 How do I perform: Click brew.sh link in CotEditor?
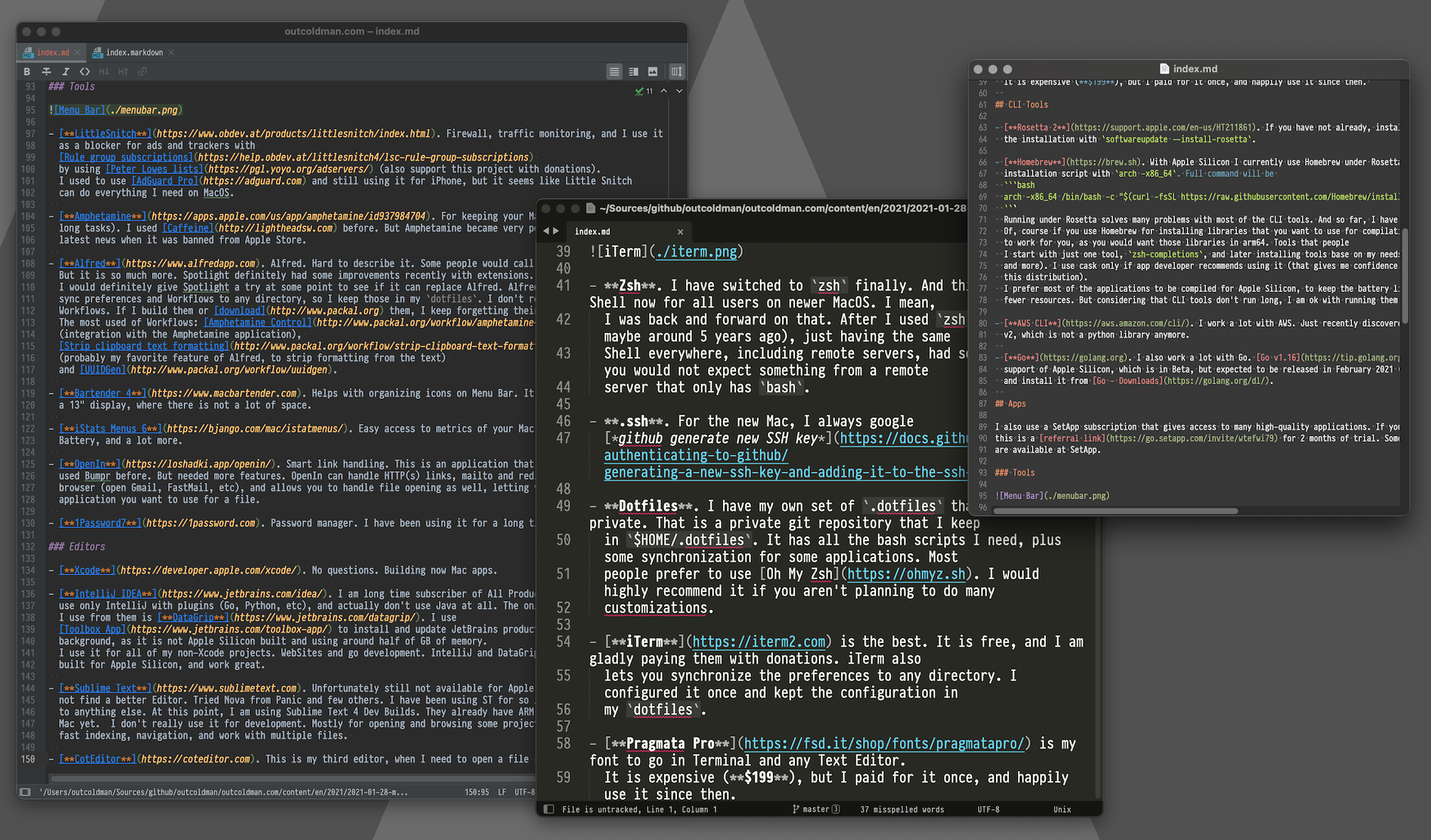click(1102, 162)
